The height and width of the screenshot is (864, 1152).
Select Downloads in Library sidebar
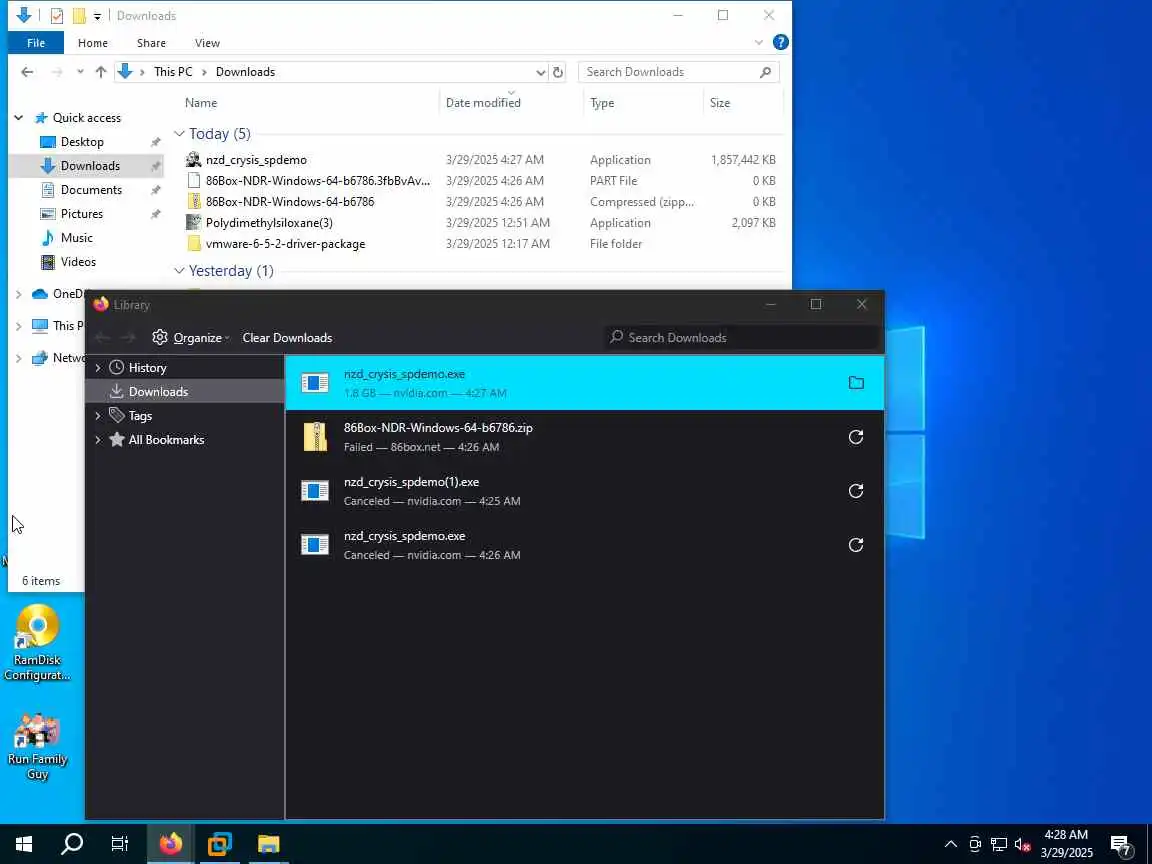click(185, 392)
